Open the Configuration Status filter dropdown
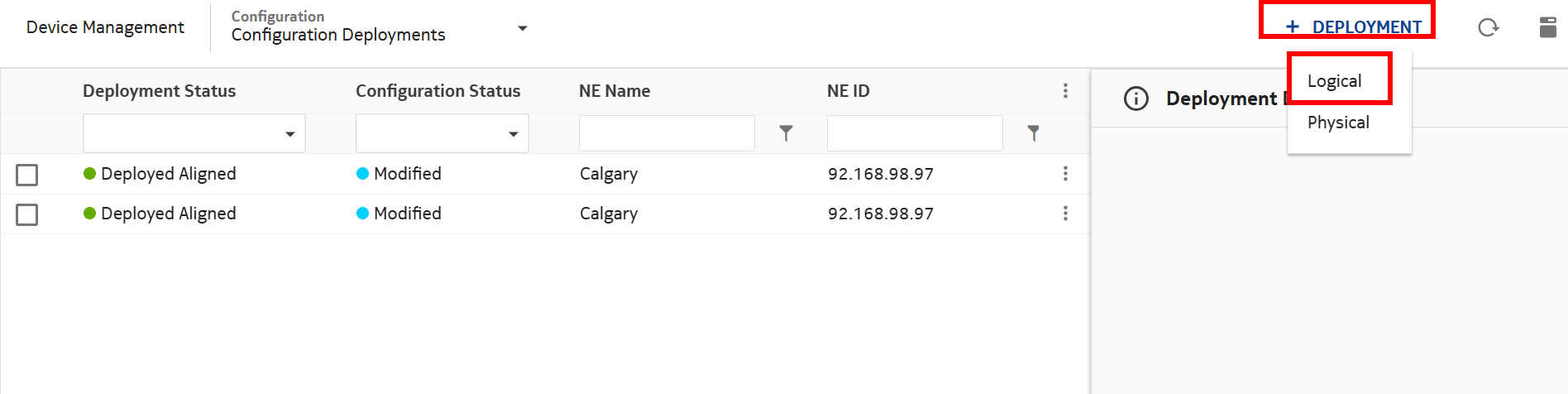This screenshot has height=394, width=1568. click(442, 134)
